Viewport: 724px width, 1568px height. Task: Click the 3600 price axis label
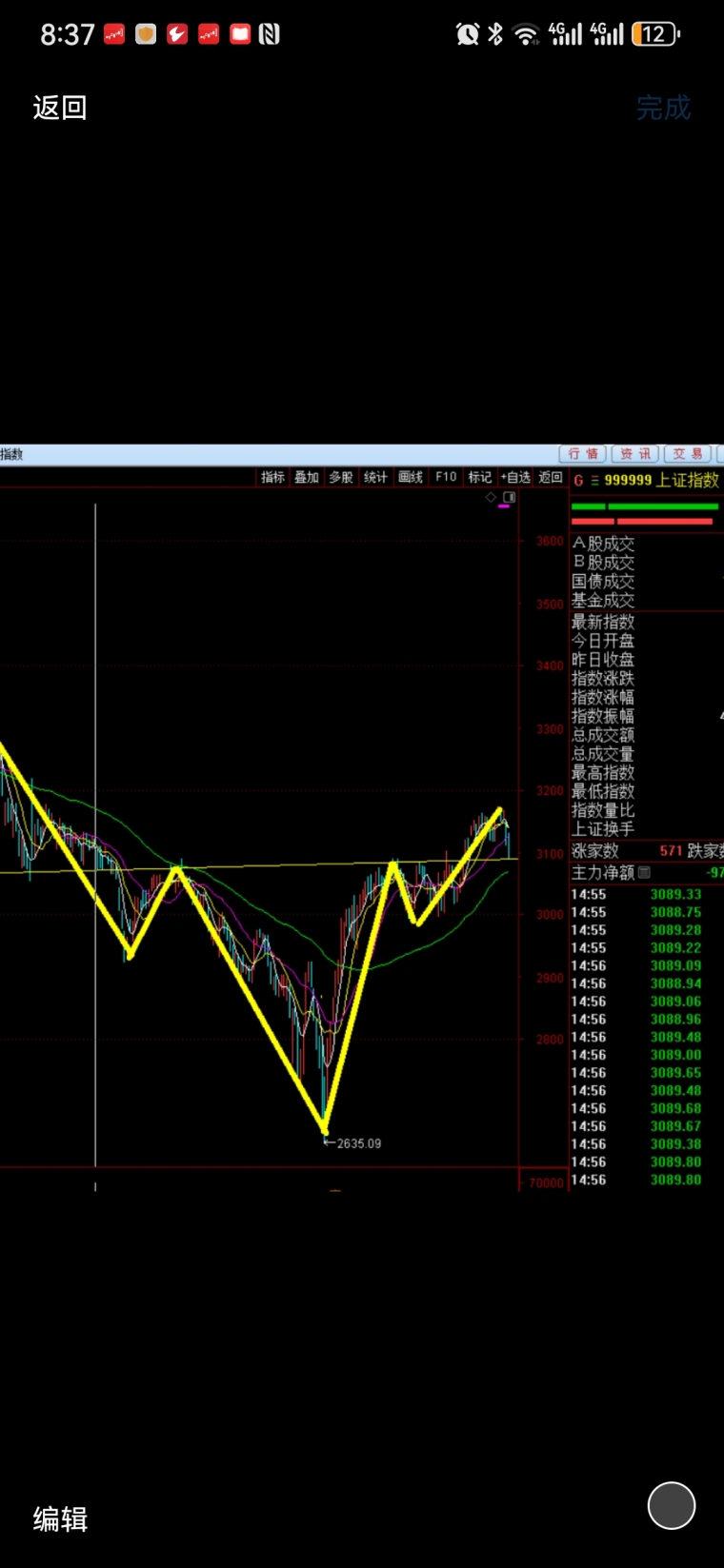tap(550, 541)
